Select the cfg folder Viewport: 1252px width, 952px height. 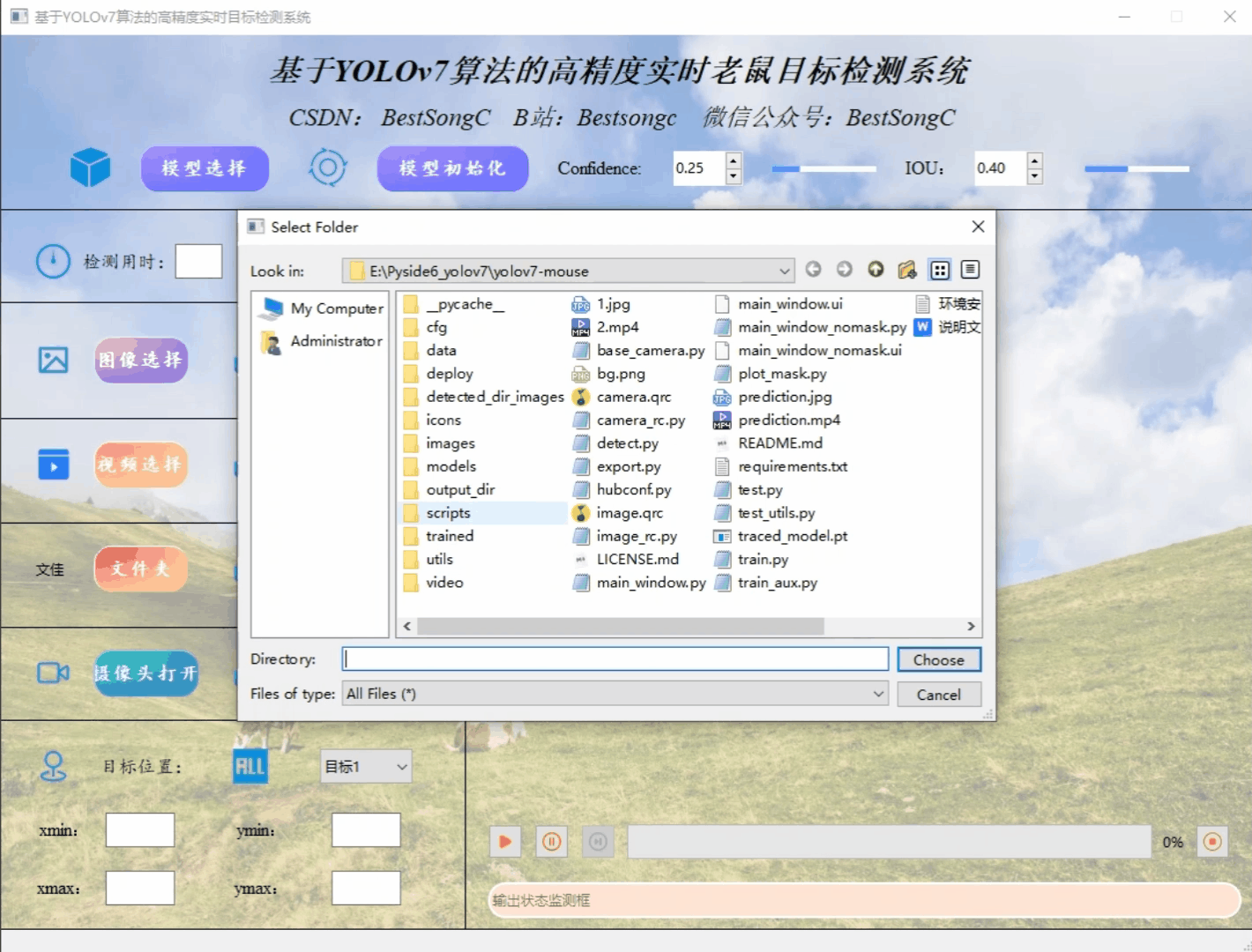point(425,327)
